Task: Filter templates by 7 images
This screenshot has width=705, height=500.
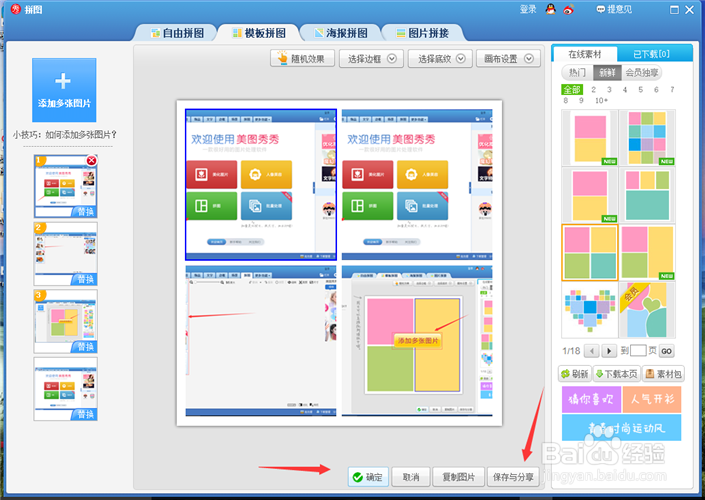Action: click(672, 89)
